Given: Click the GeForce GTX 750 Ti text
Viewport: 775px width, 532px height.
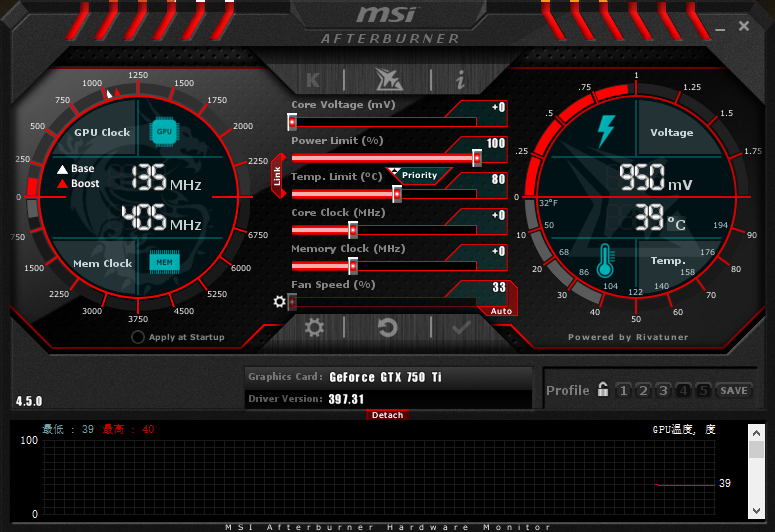Looking at the screenshot, I should [x=386, y=377].
